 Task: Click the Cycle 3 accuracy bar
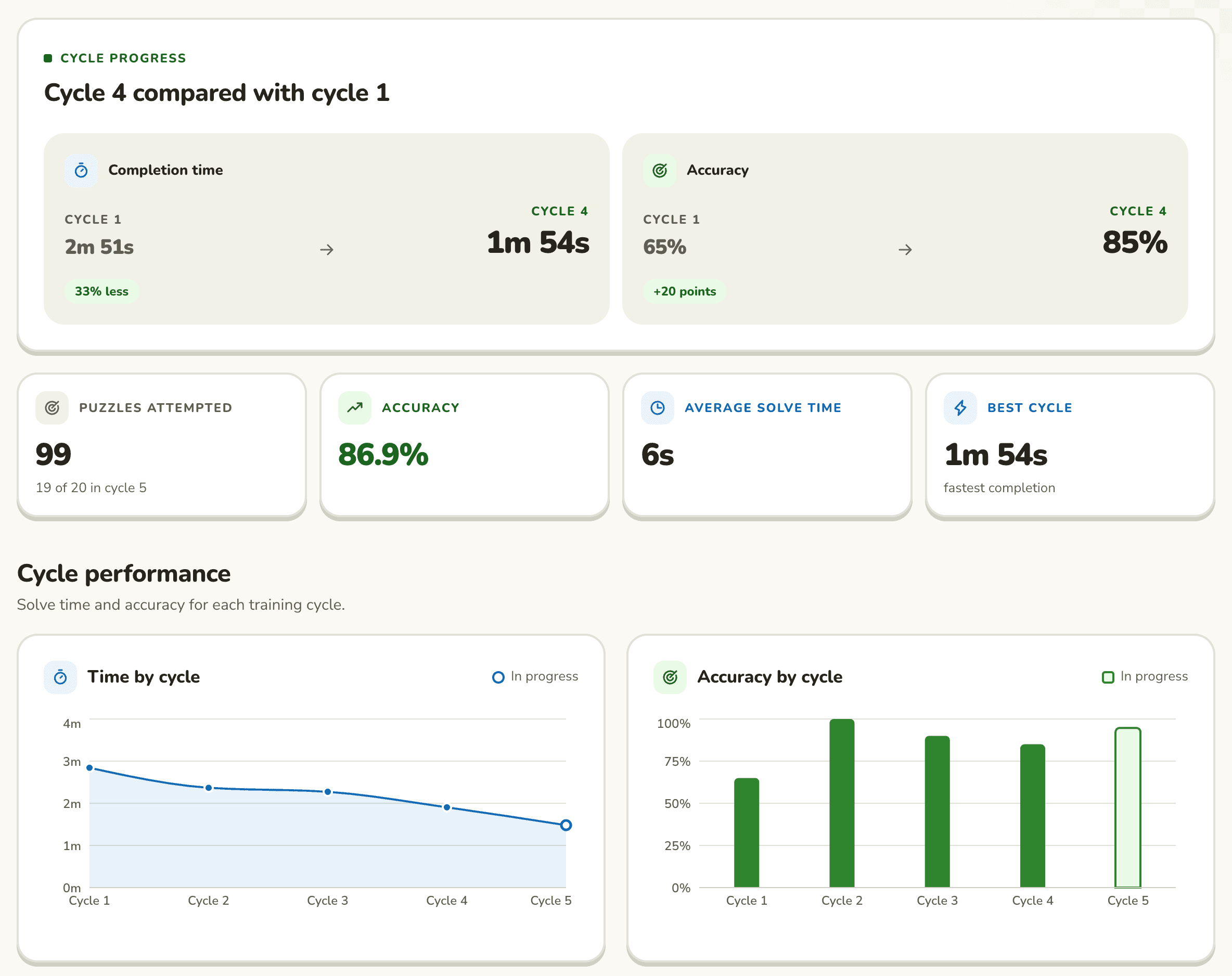pyautogui.click(x=937, y=812)
